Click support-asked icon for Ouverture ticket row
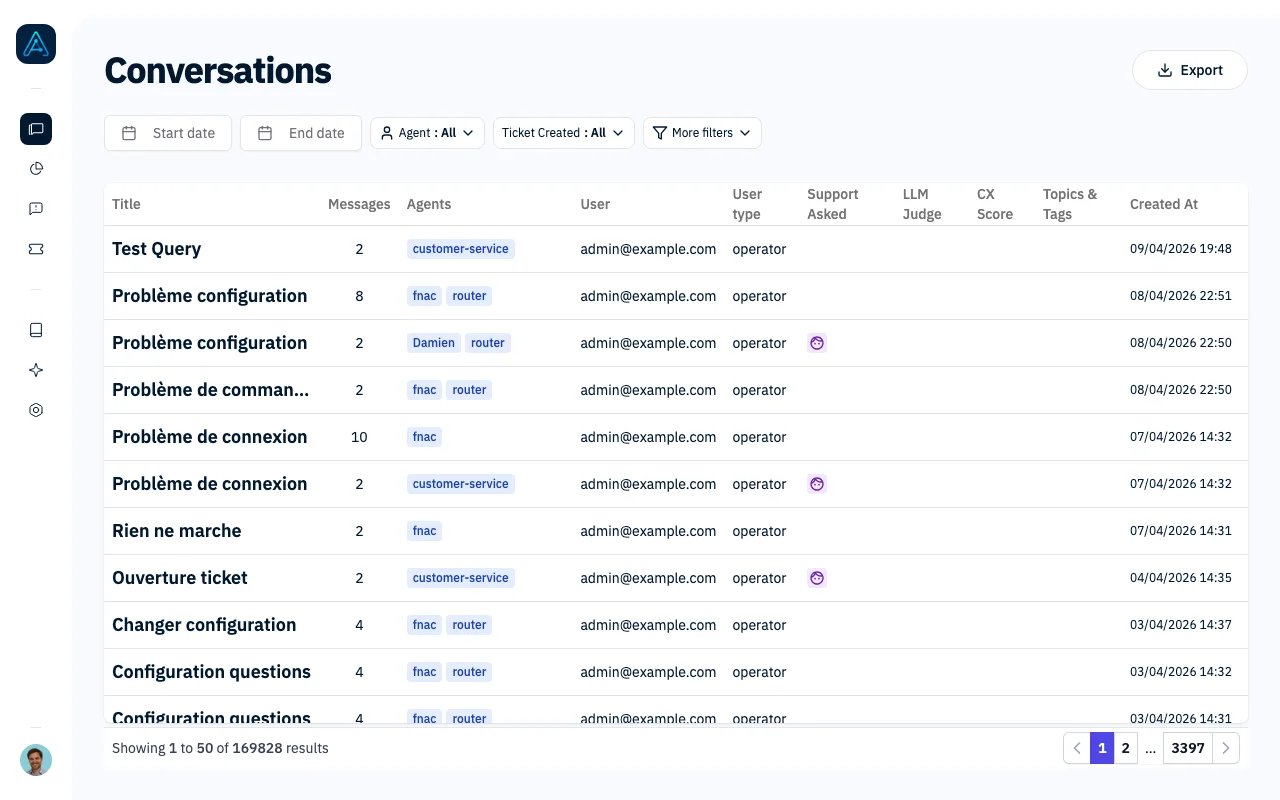Image resolution: width=1280 pixels, height=800 pixels. 817,578
